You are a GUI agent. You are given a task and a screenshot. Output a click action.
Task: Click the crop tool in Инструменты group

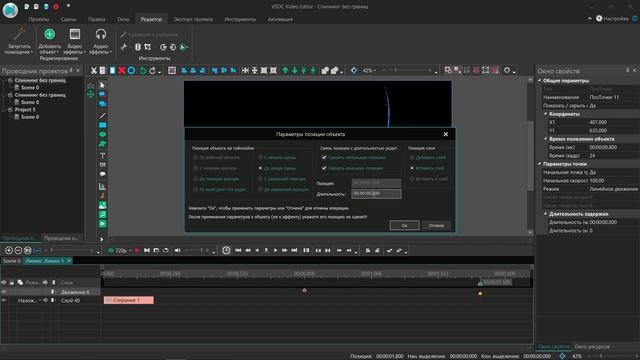(x=148, y=47)
